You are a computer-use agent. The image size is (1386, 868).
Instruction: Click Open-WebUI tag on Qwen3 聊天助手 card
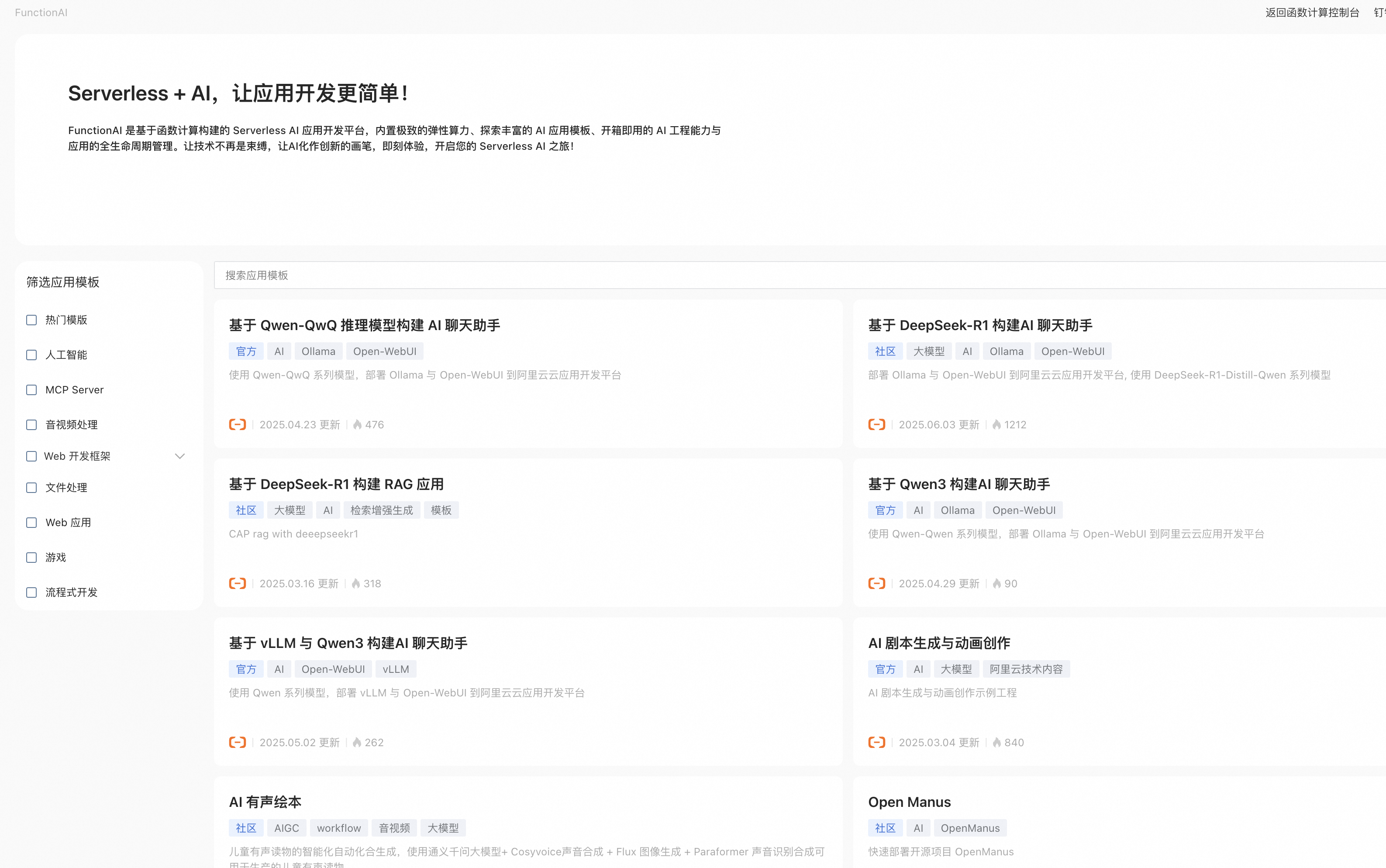point(1024,510)
